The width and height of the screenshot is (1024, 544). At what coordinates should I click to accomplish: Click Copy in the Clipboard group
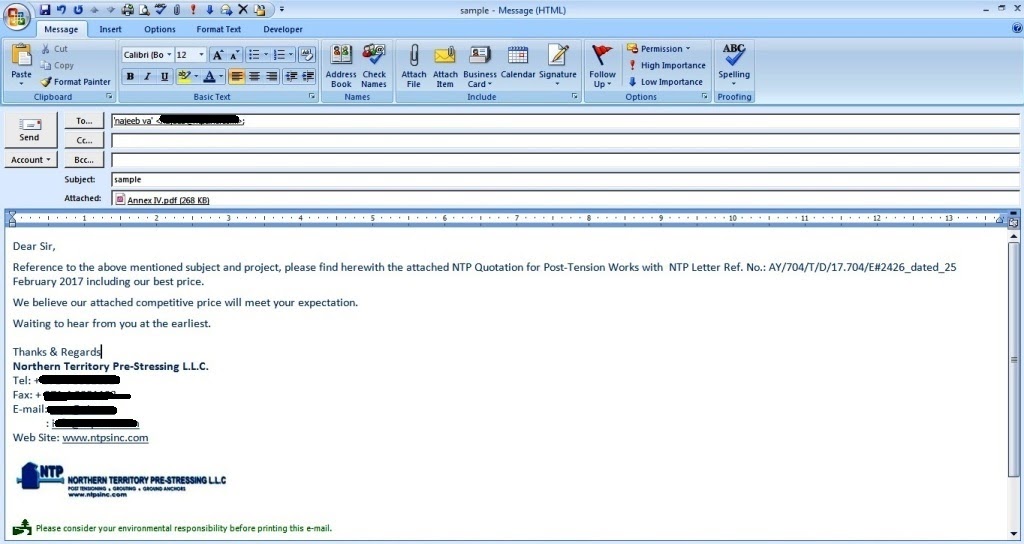point(57,65)
